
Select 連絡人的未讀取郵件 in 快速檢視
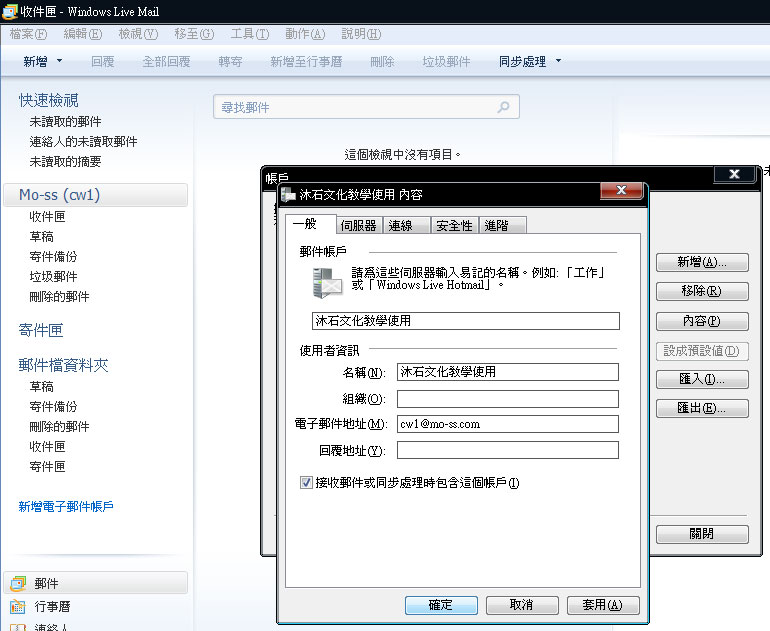point(83,141)
